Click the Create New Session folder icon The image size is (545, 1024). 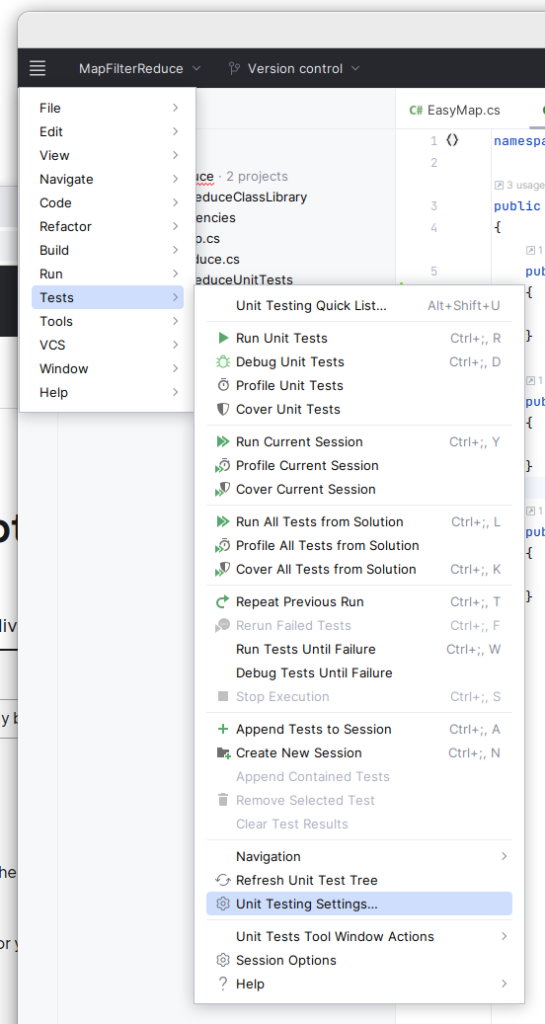(x=223, y=753)
